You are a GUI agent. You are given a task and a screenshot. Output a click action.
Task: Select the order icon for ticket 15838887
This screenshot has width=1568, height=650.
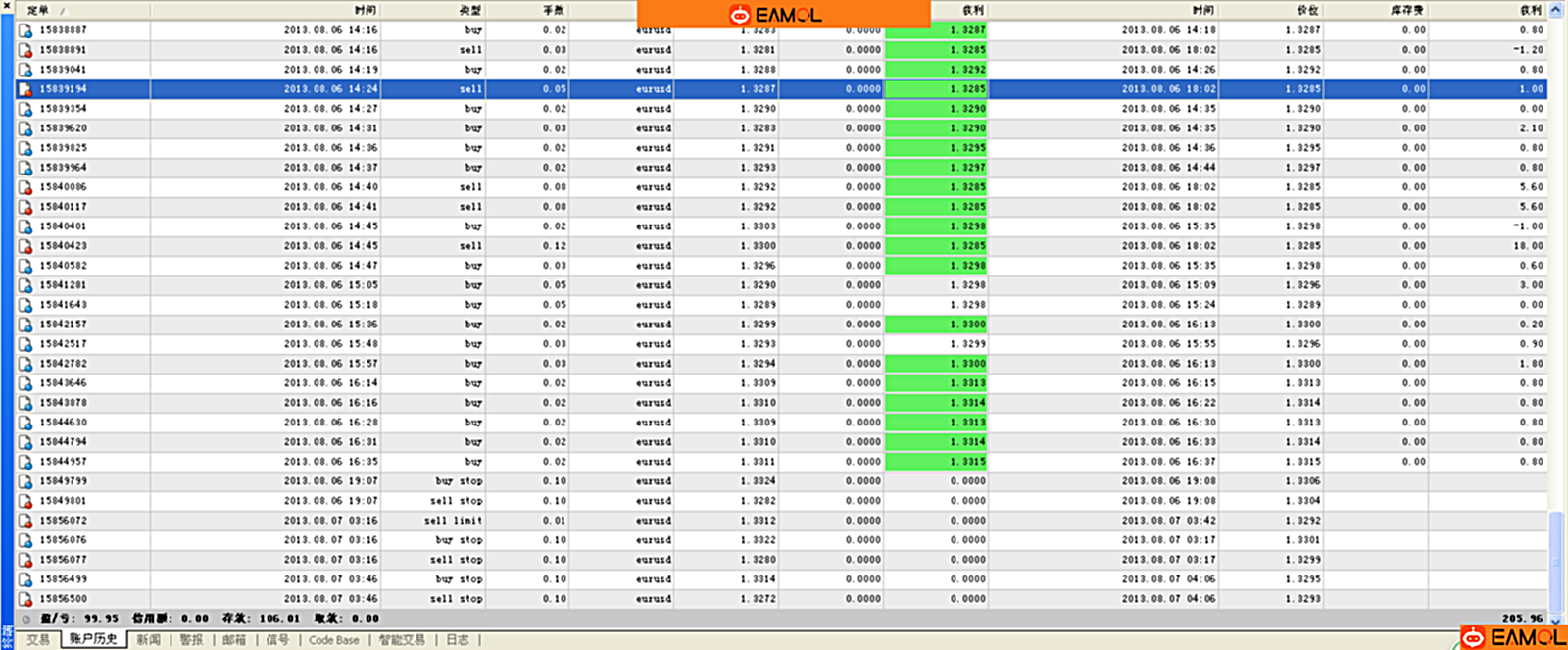tap(25, 30)
